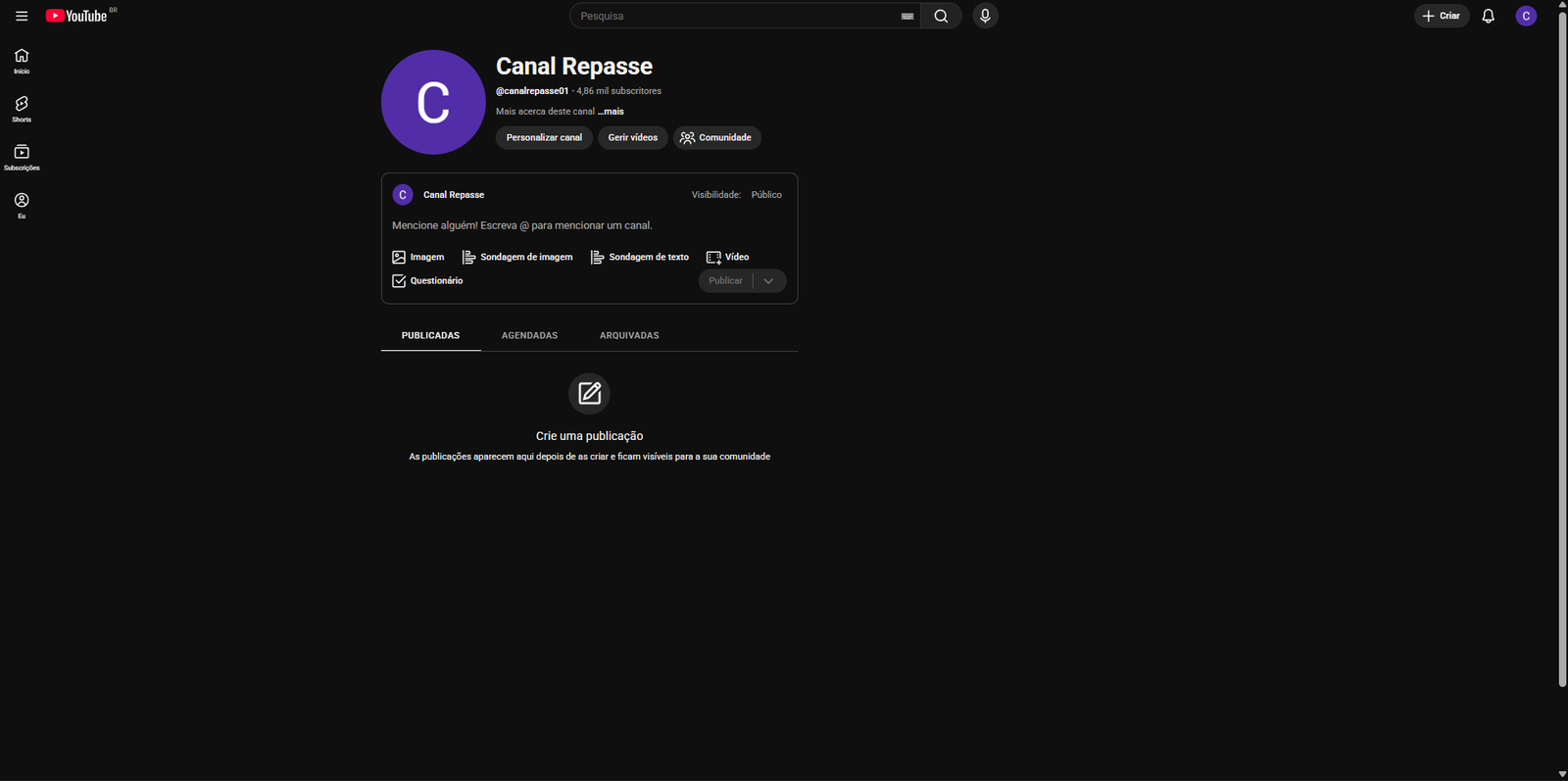Screen dimensions: 1568x781
Task: Switch to the Publicadas tab
Action: pos(430,335)
